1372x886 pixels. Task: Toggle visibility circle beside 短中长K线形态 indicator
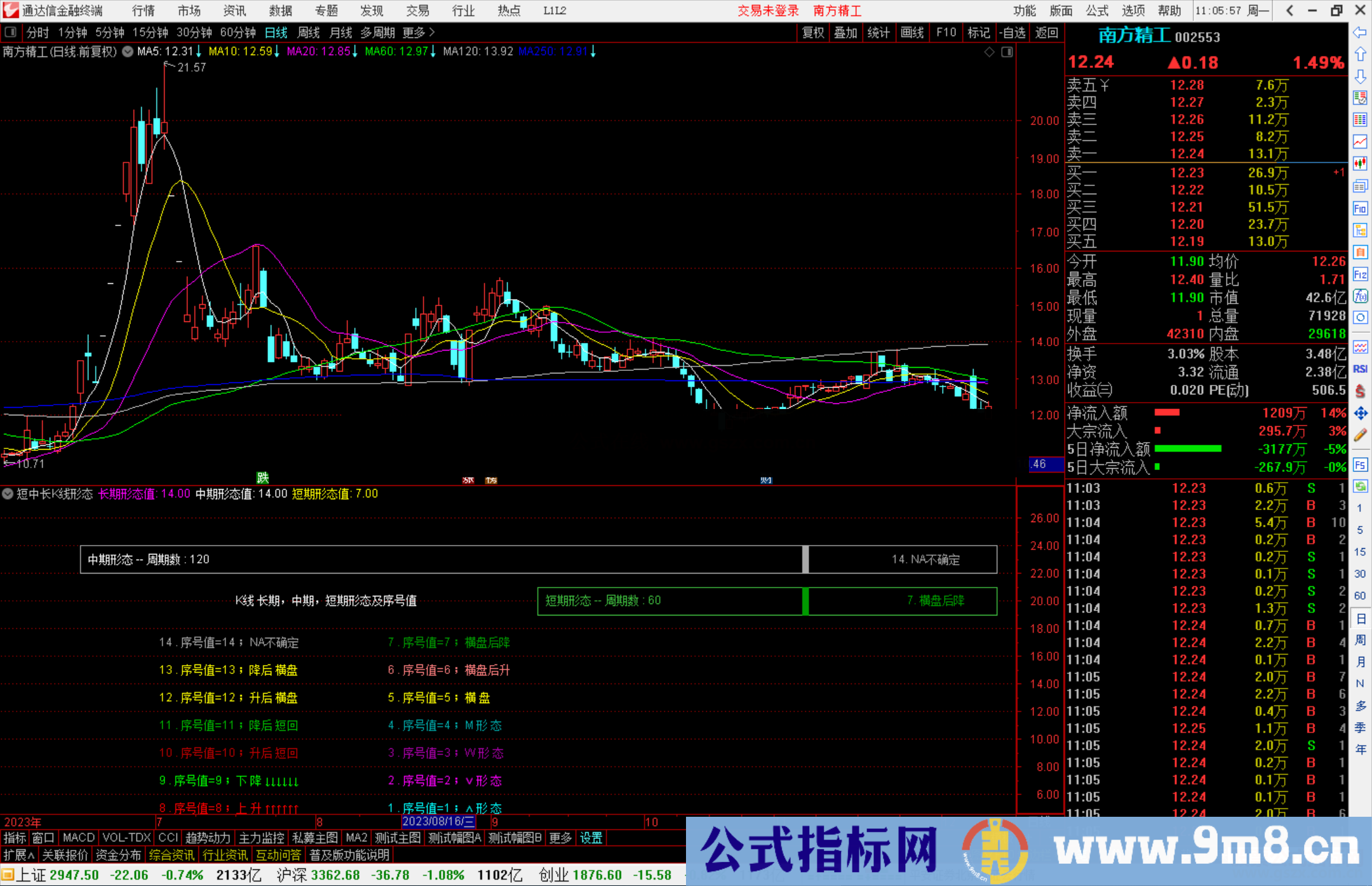(8, 494)
